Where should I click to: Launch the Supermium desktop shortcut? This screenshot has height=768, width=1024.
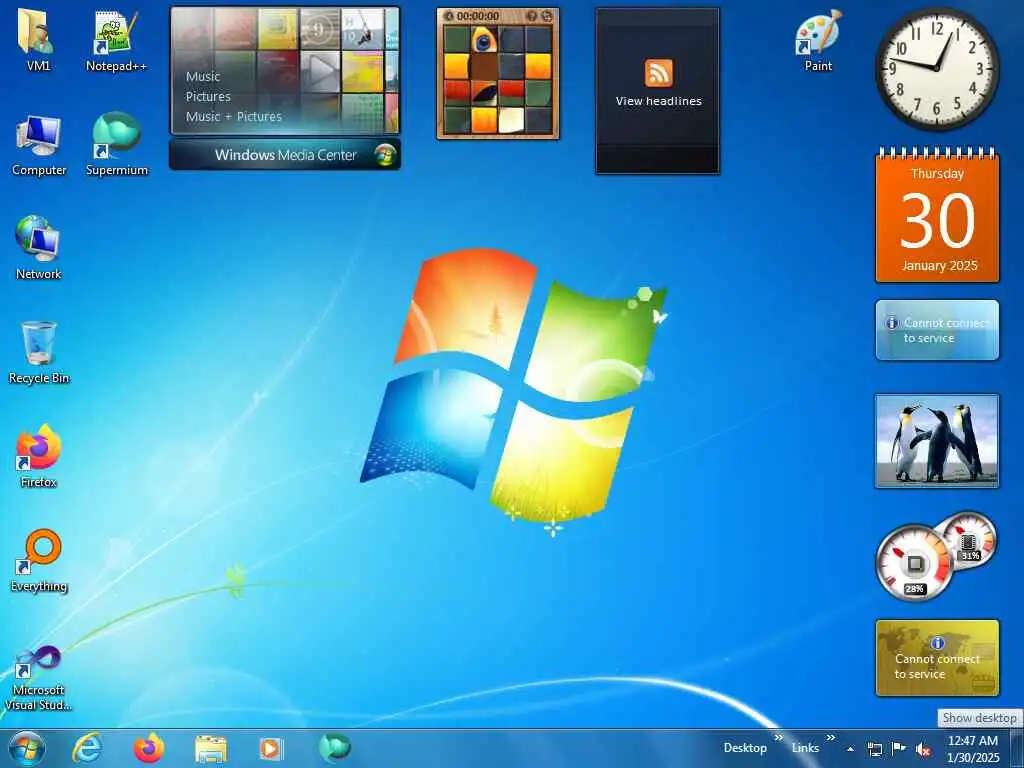tap(116, 145)
